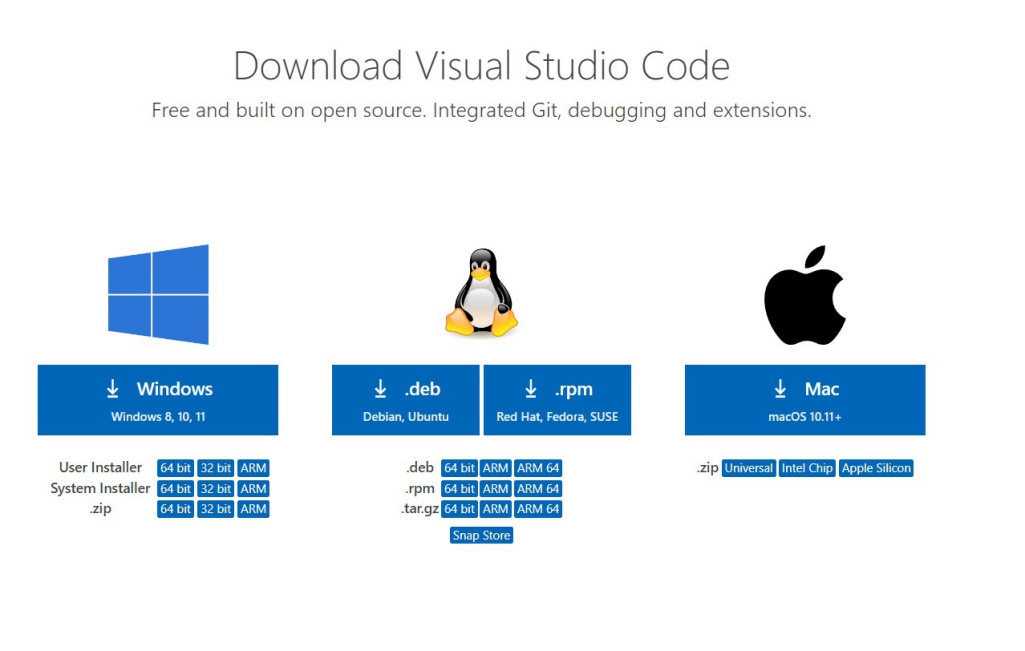1025x651 pixels.
Task: Click the '.tar.gz' label
Action: (420, 509)
